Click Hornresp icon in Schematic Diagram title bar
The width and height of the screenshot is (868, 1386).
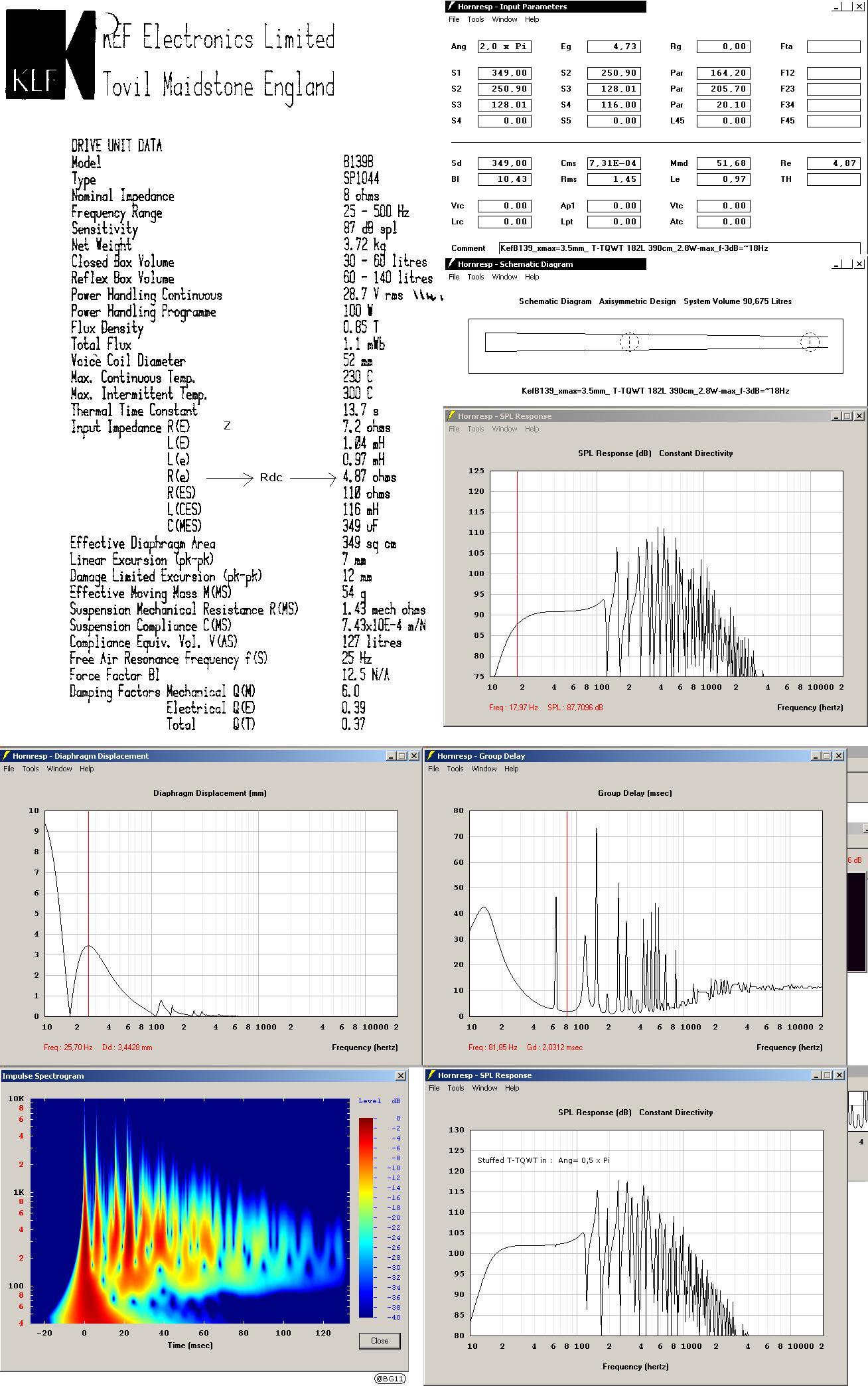click(x=451, y=264)
